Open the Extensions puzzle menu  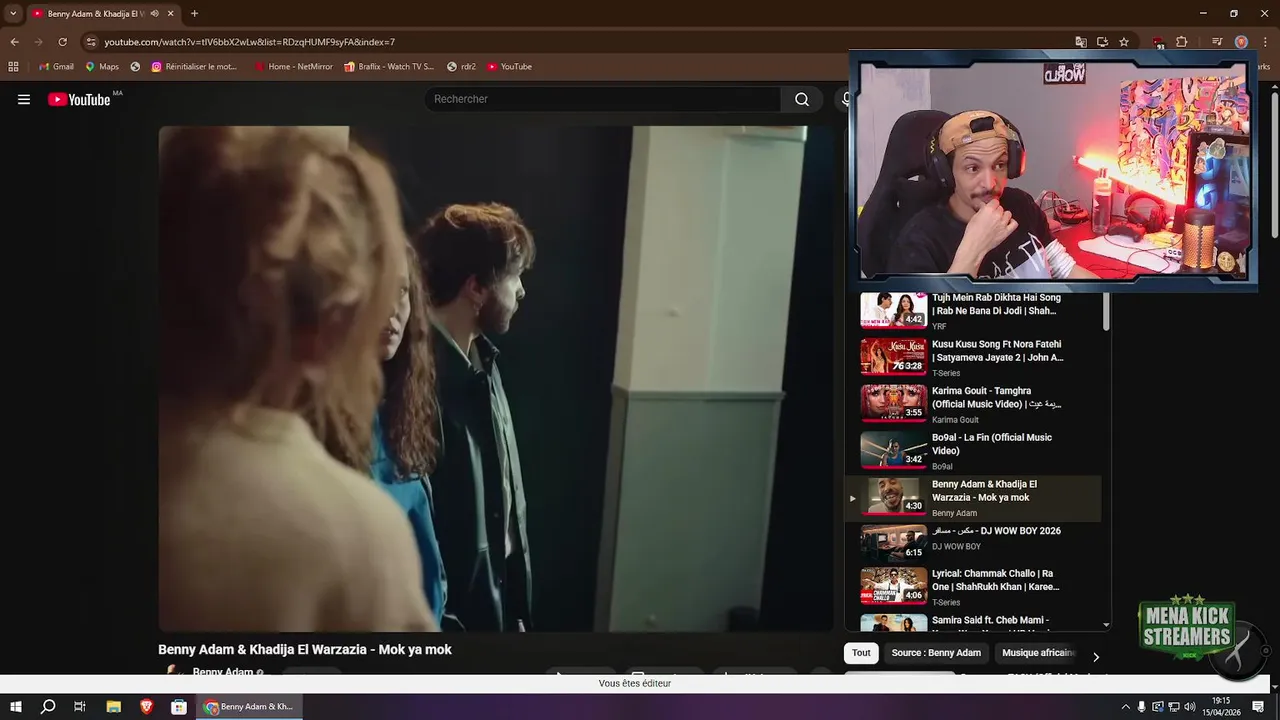click(x=1181, y=42)
